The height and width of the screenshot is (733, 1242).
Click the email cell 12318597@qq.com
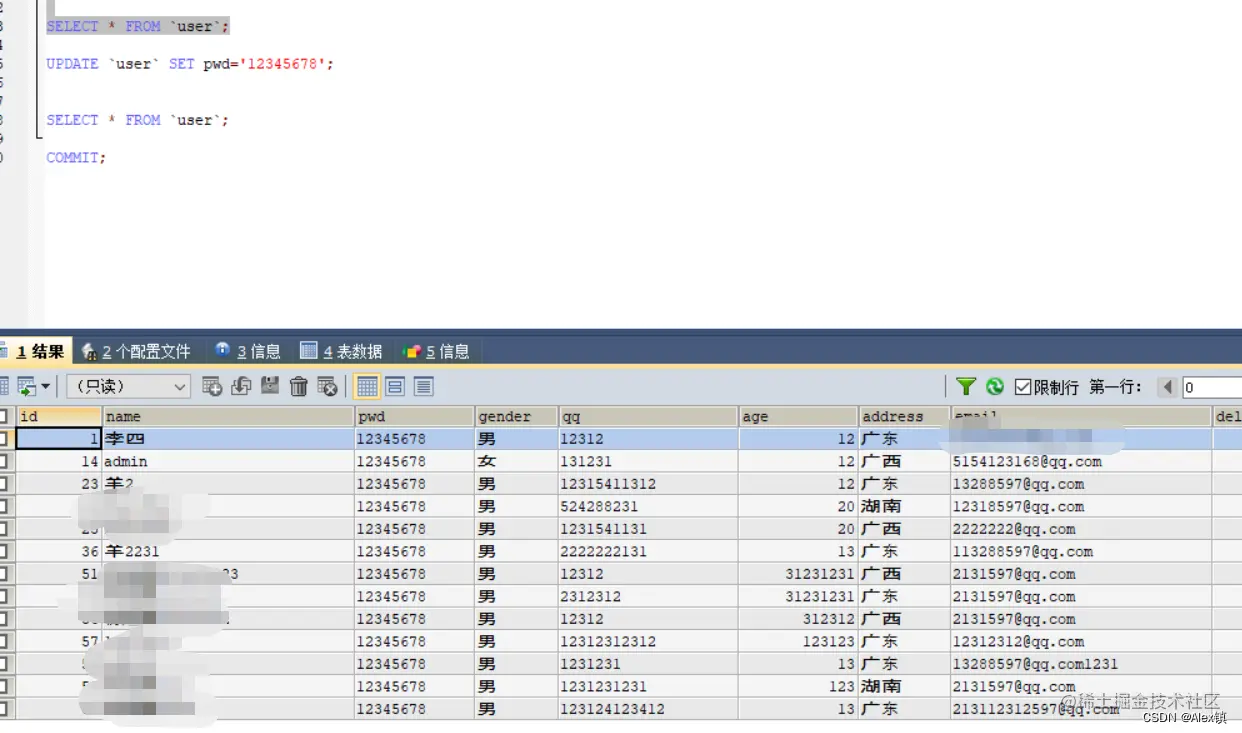tap(1081, 506)
